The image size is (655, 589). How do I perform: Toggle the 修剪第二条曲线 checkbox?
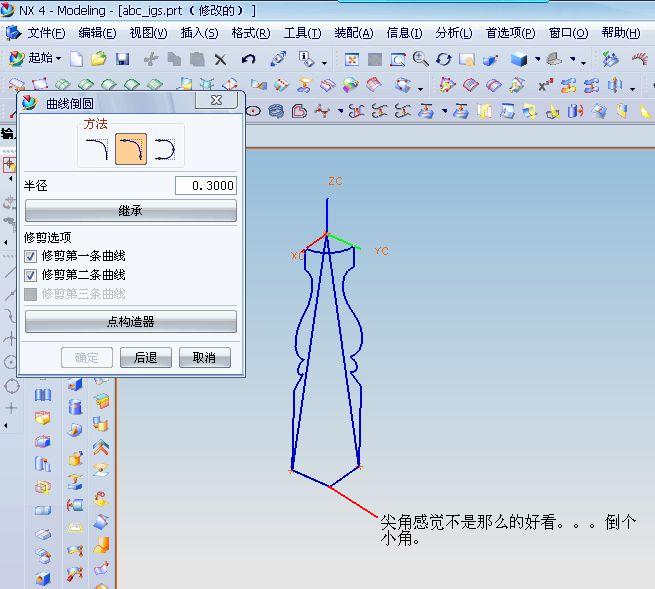coord(30,275)
